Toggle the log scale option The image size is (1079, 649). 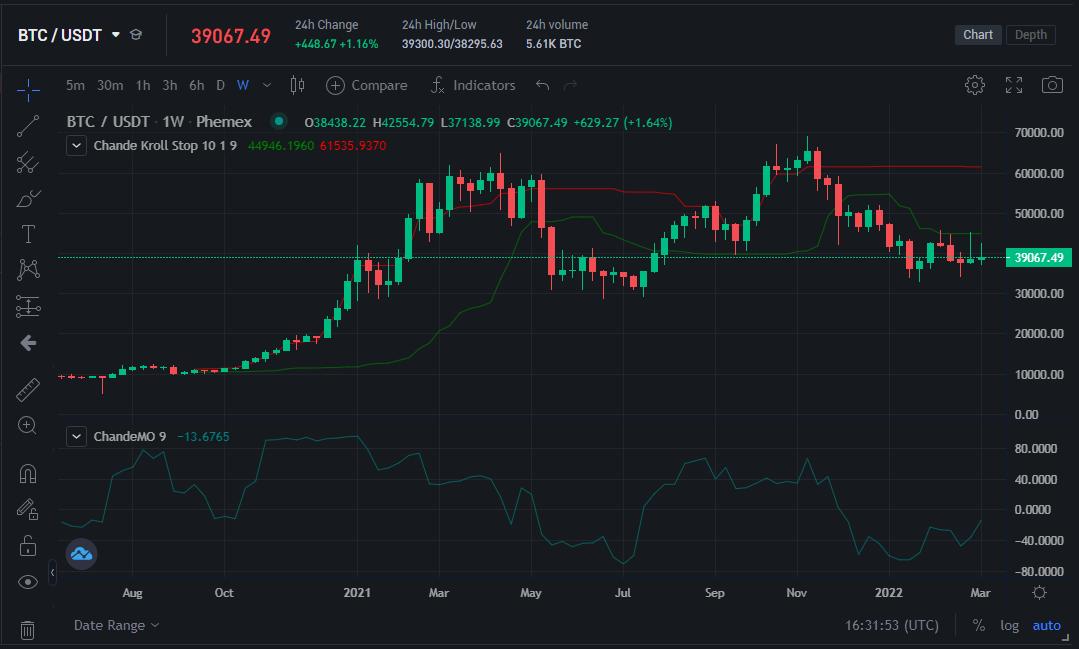(1010, 625)
